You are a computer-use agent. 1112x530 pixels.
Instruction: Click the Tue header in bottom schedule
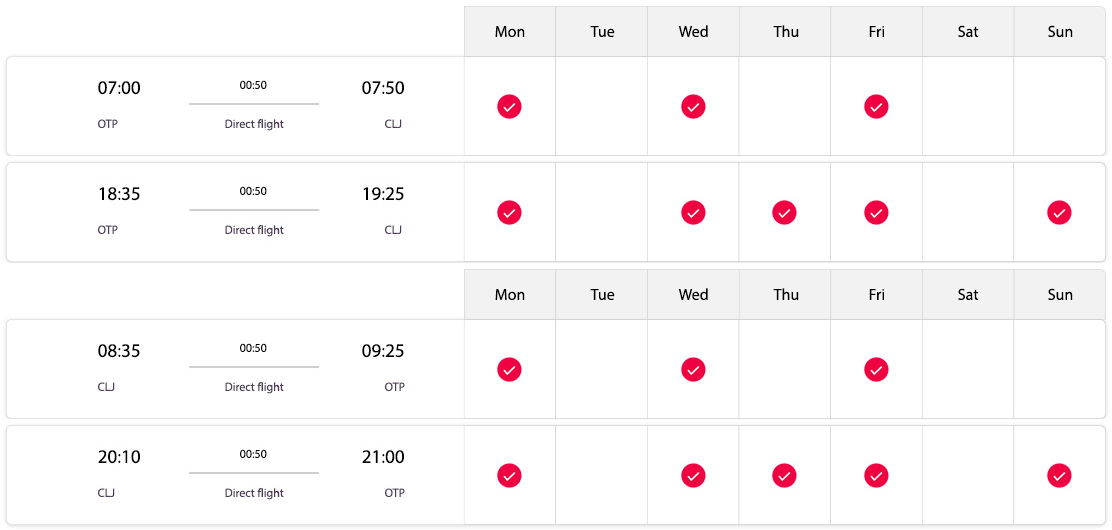tap(601, 294)
